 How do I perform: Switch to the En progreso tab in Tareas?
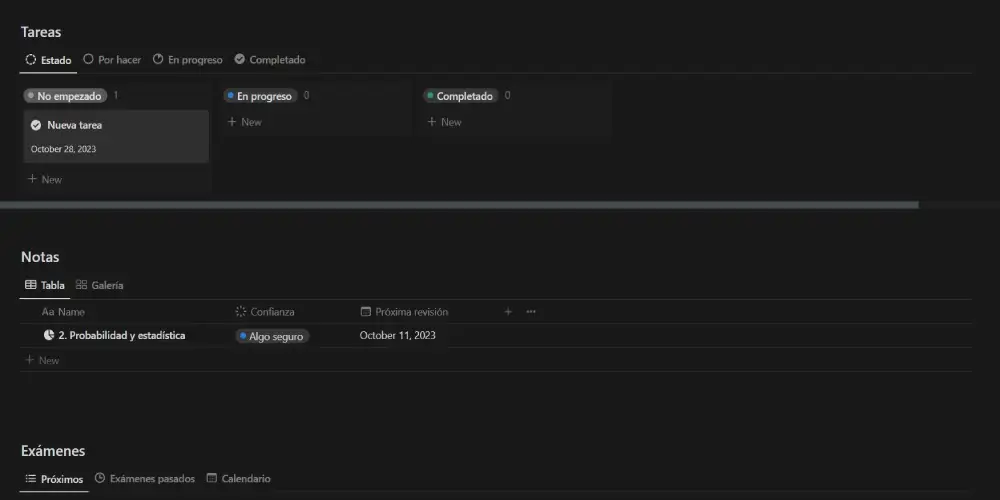click(x=188, y=60)
